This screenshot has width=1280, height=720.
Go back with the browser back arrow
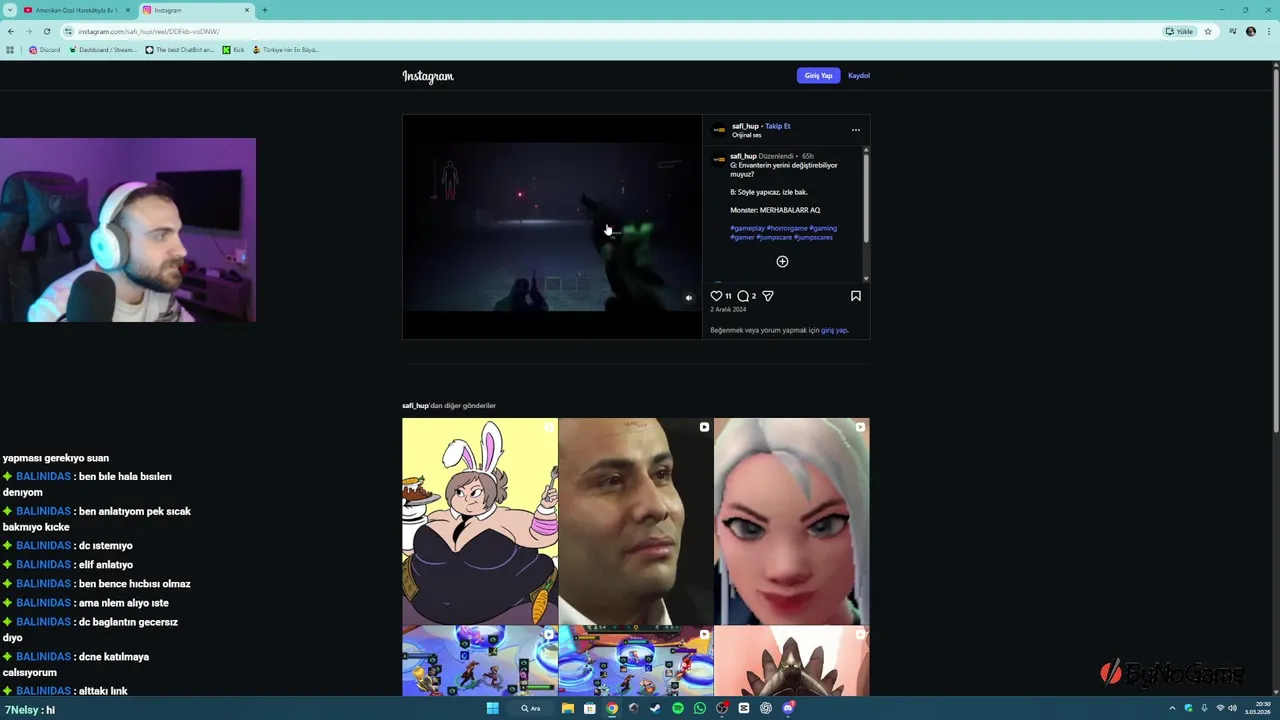(x=11, y=31)
